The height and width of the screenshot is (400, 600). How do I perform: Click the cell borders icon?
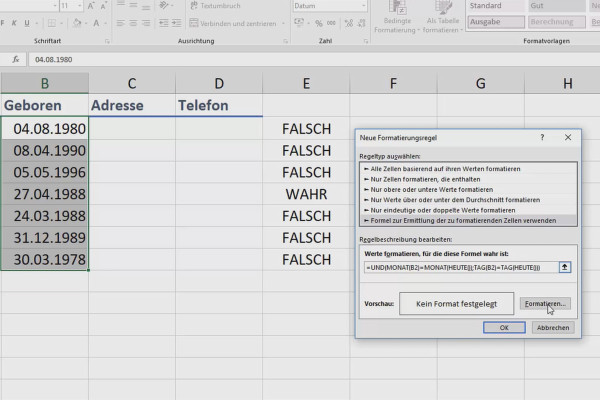(52, 23)
